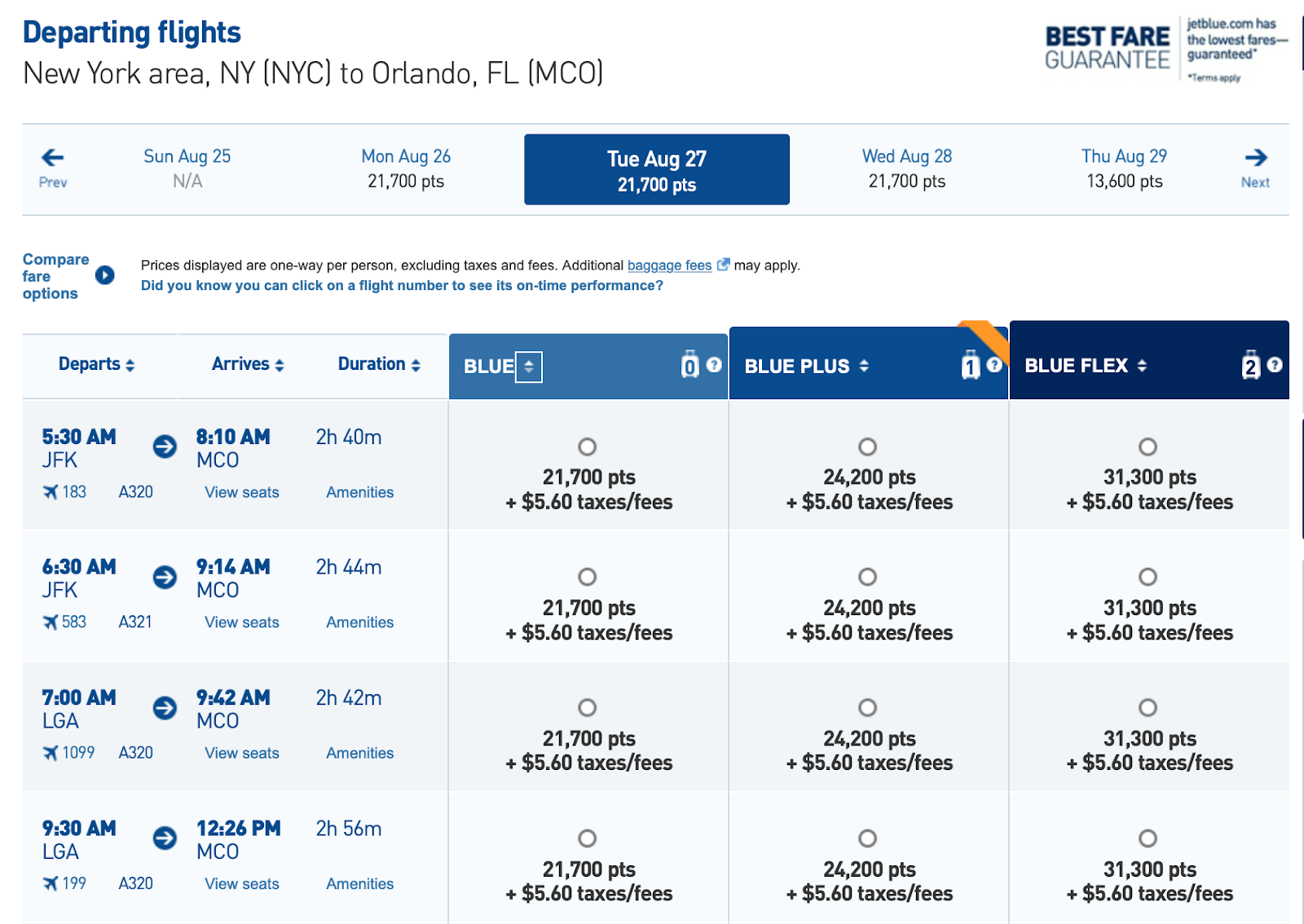Sort flights by Departs column
This screenshot has height=924, width=1304.
pyautogui.click(x=96, y=364)
